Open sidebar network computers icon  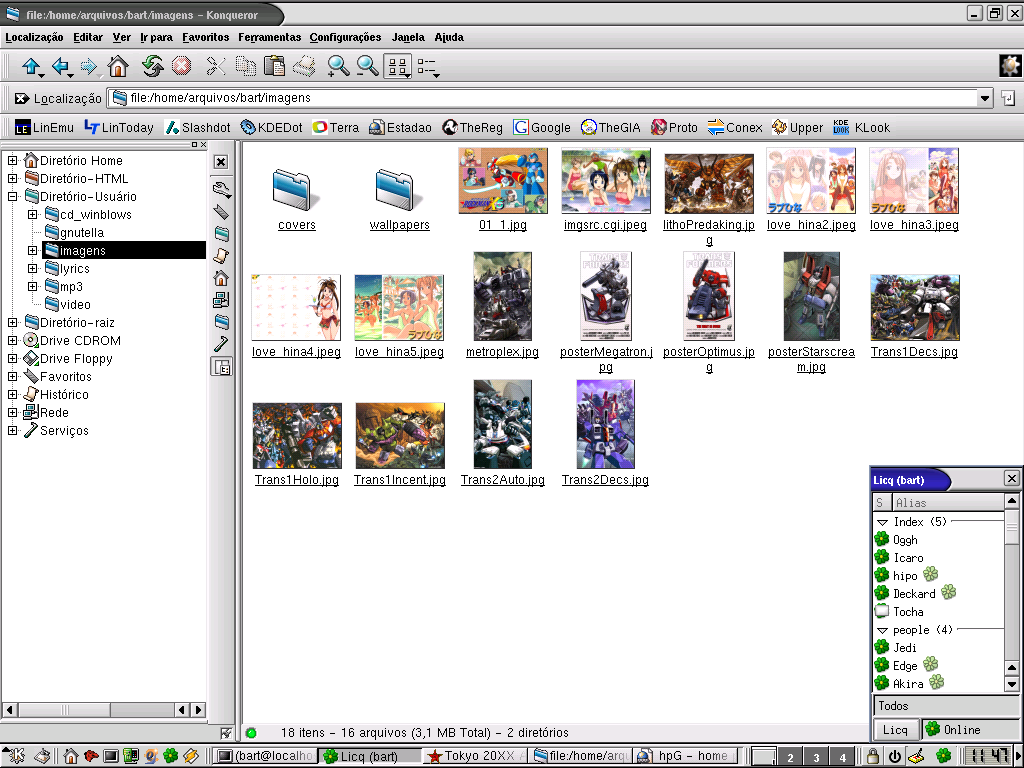tap(221, 300)
